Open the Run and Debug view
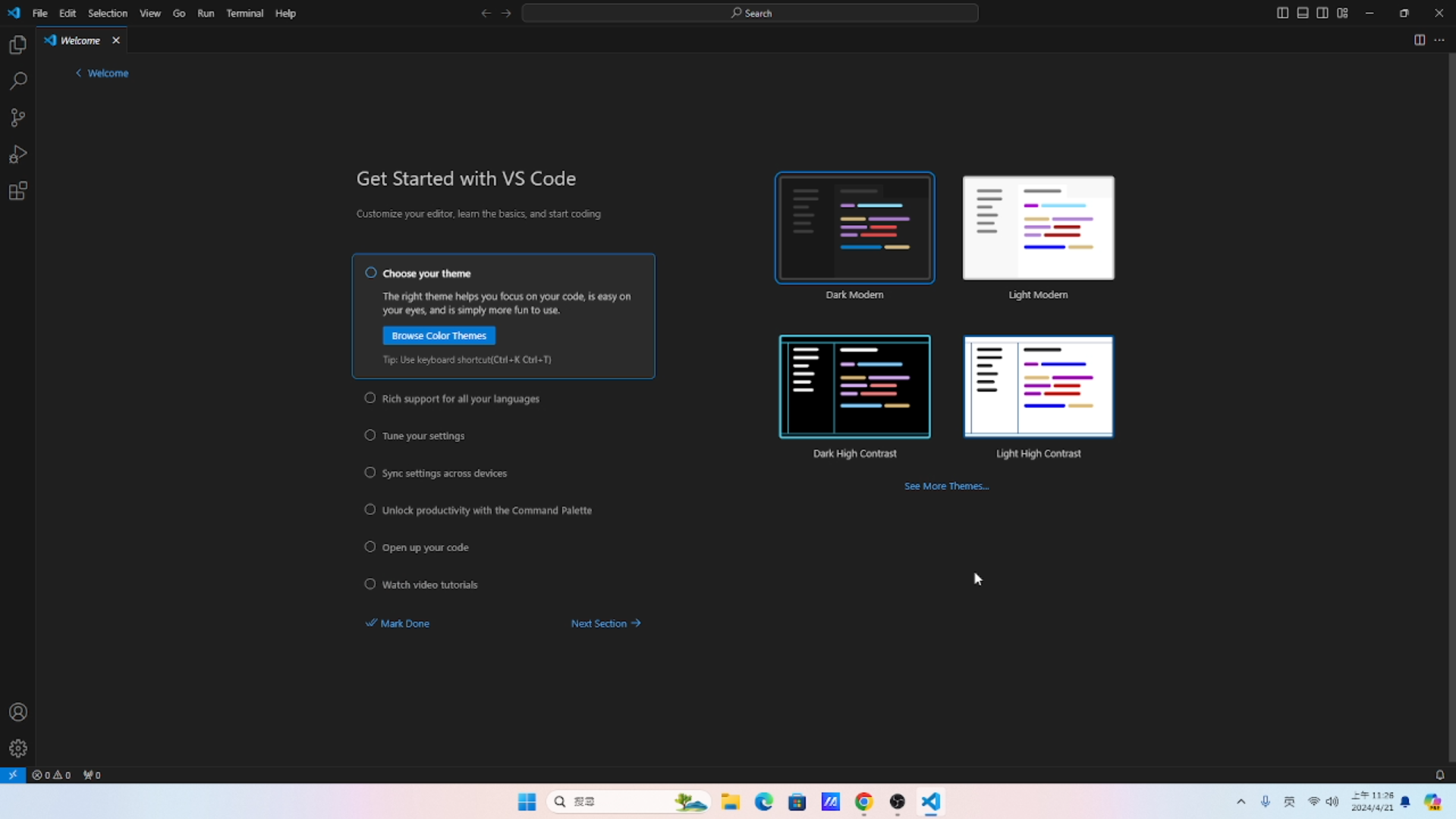The image size is (1456, 819). pos(17,154)
